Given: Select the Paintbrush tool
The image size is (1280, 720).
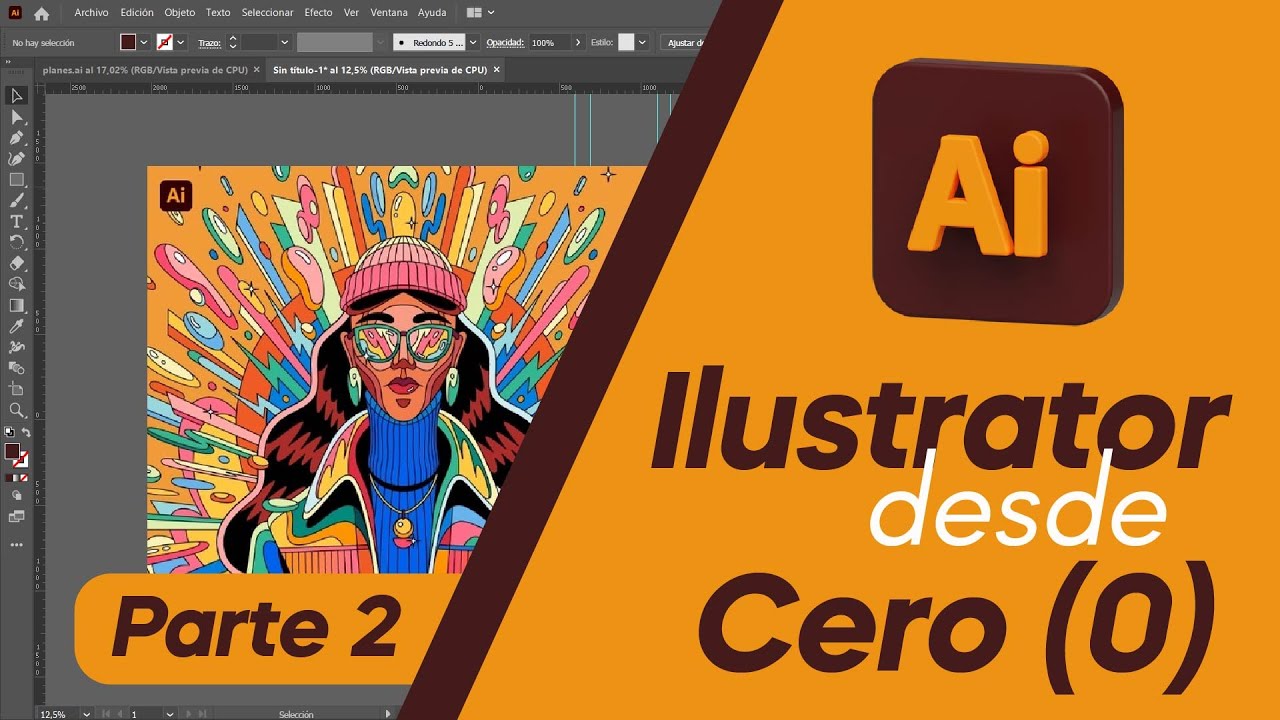Looking at the screenshot, I should pos(17,201).
